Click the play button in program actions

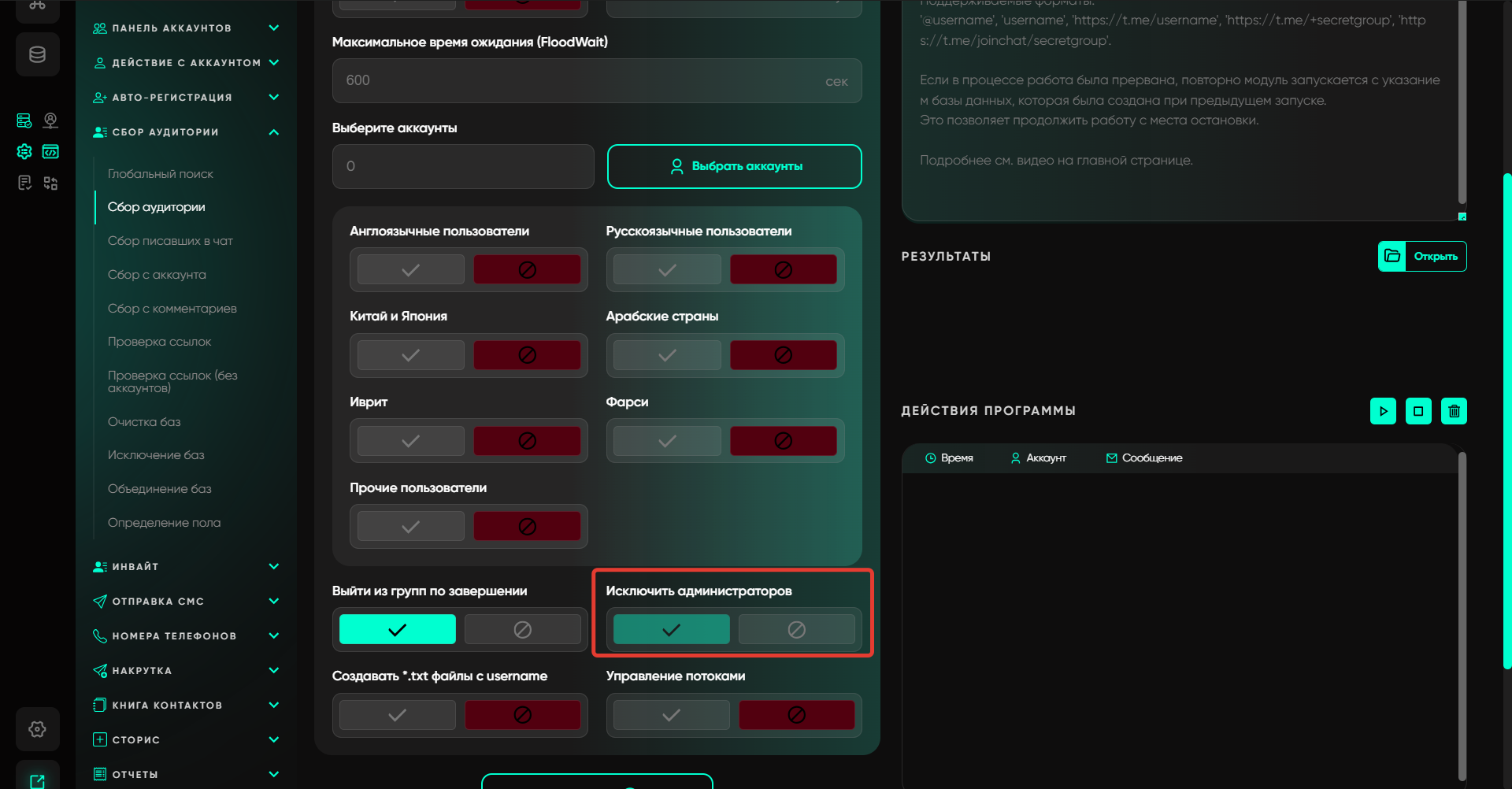pyautogui.click(x=1383, y=411)
